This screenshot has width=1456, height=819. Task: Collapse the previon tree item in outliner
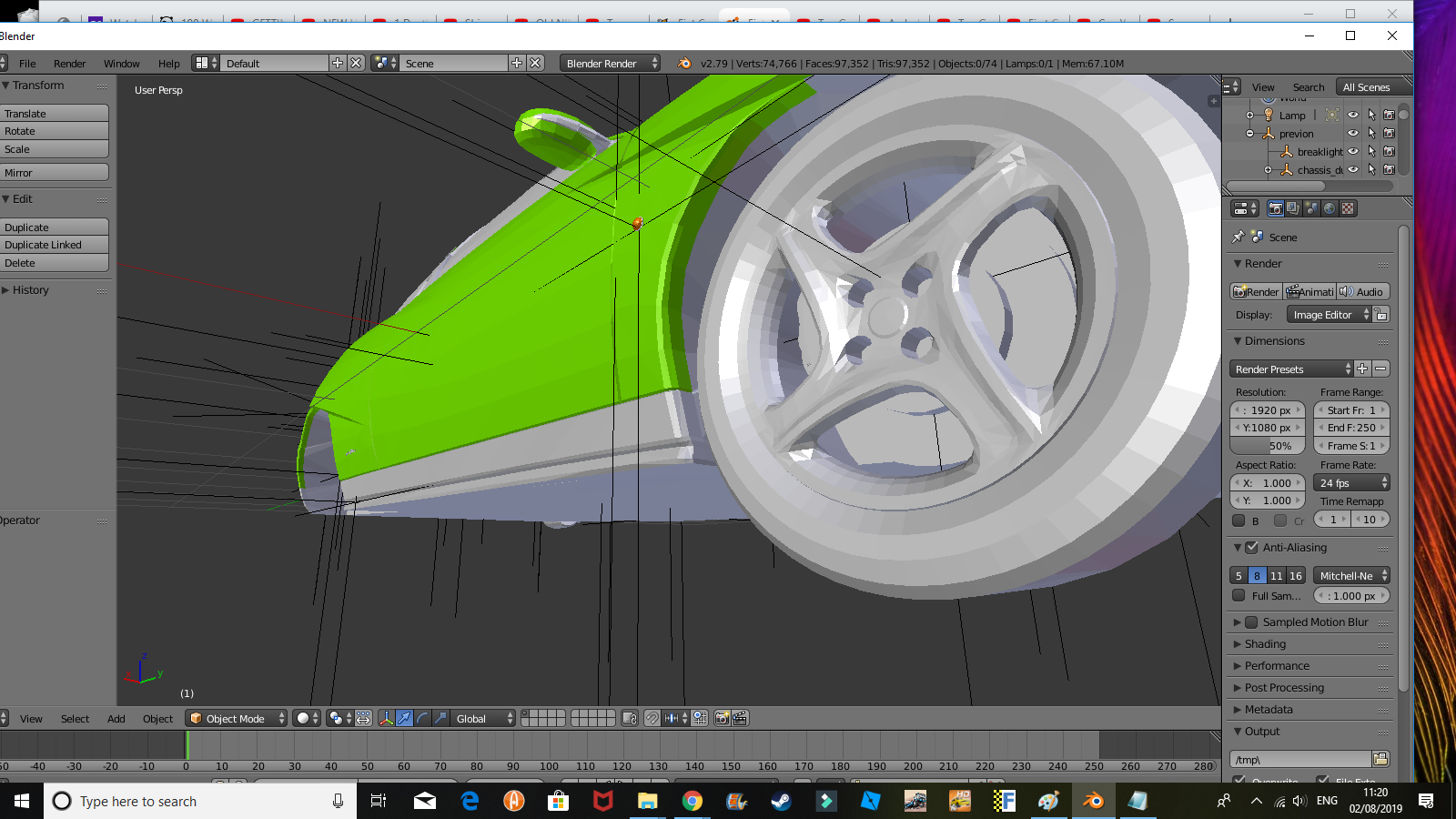pos(1250,133)
